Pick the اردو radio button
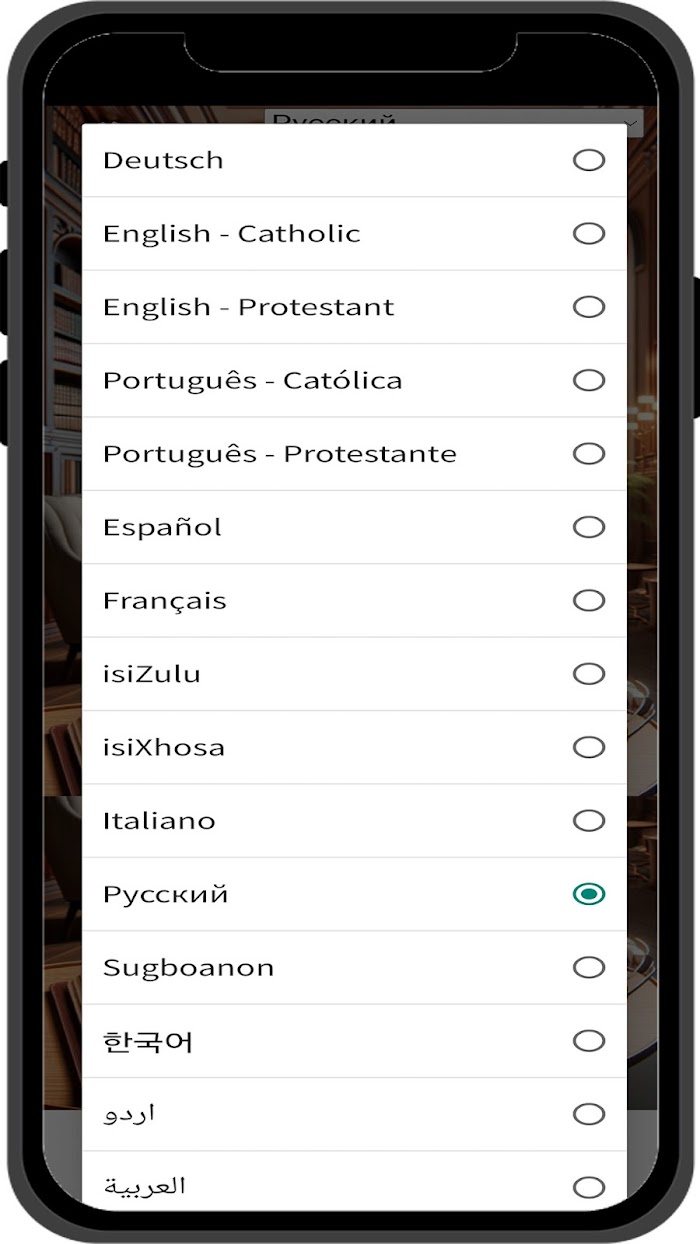 (589, 1114)
